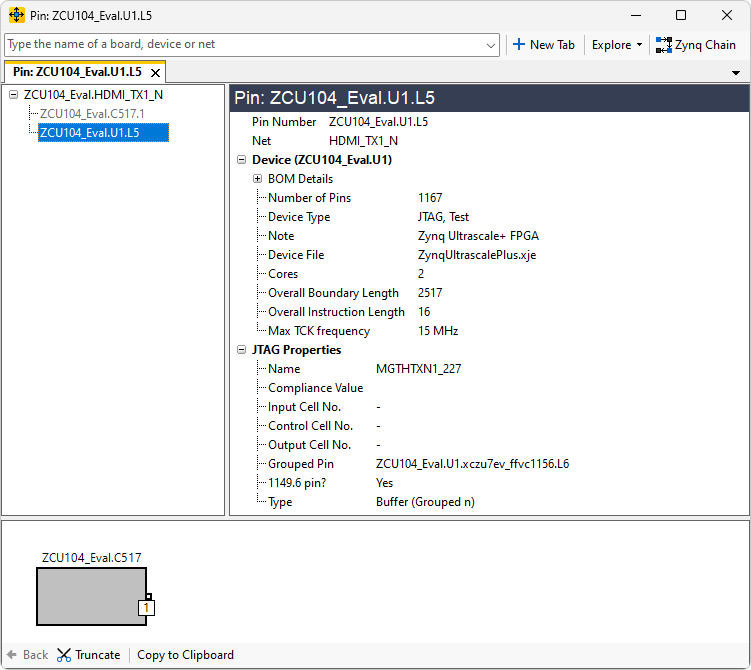
Task: Open the Explore dropdown menu
Action: click(x=616, y=45)
